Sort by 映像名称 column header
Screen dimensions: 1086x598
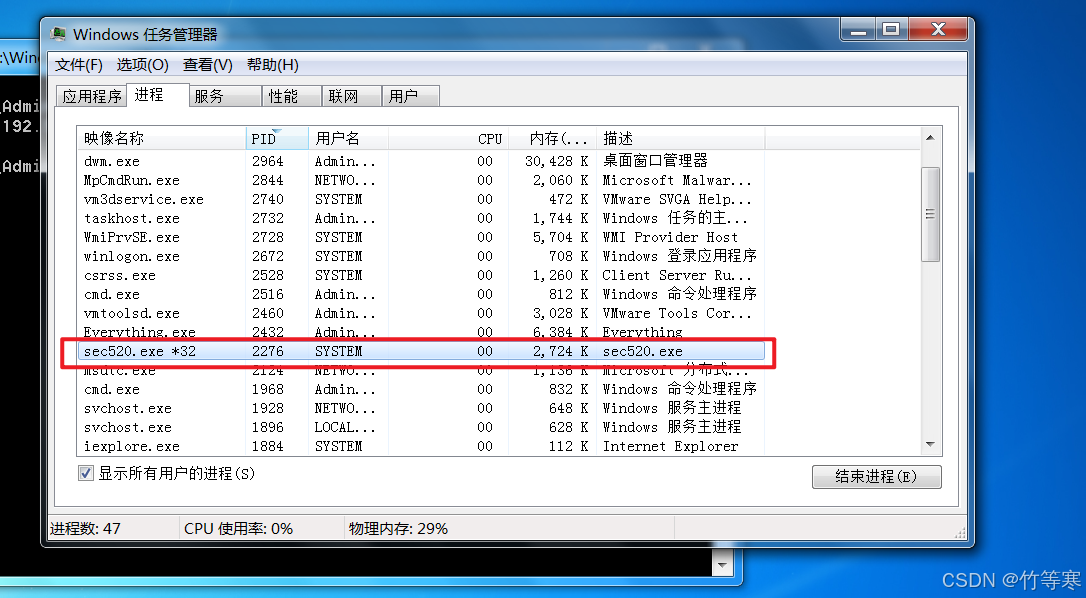pos(161,139)
